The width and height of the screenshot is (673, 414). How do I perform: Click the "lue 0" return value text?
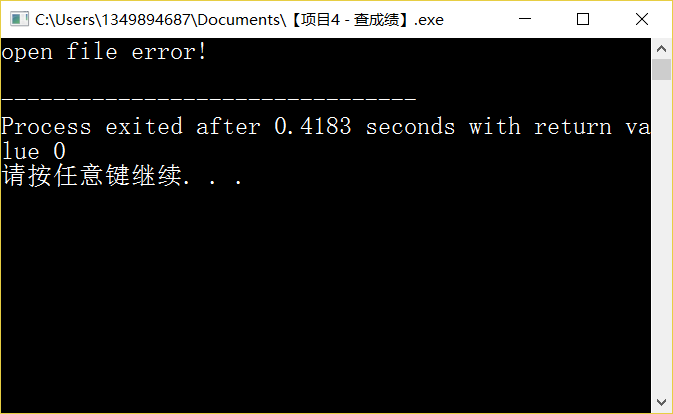[x=33, y=151]
